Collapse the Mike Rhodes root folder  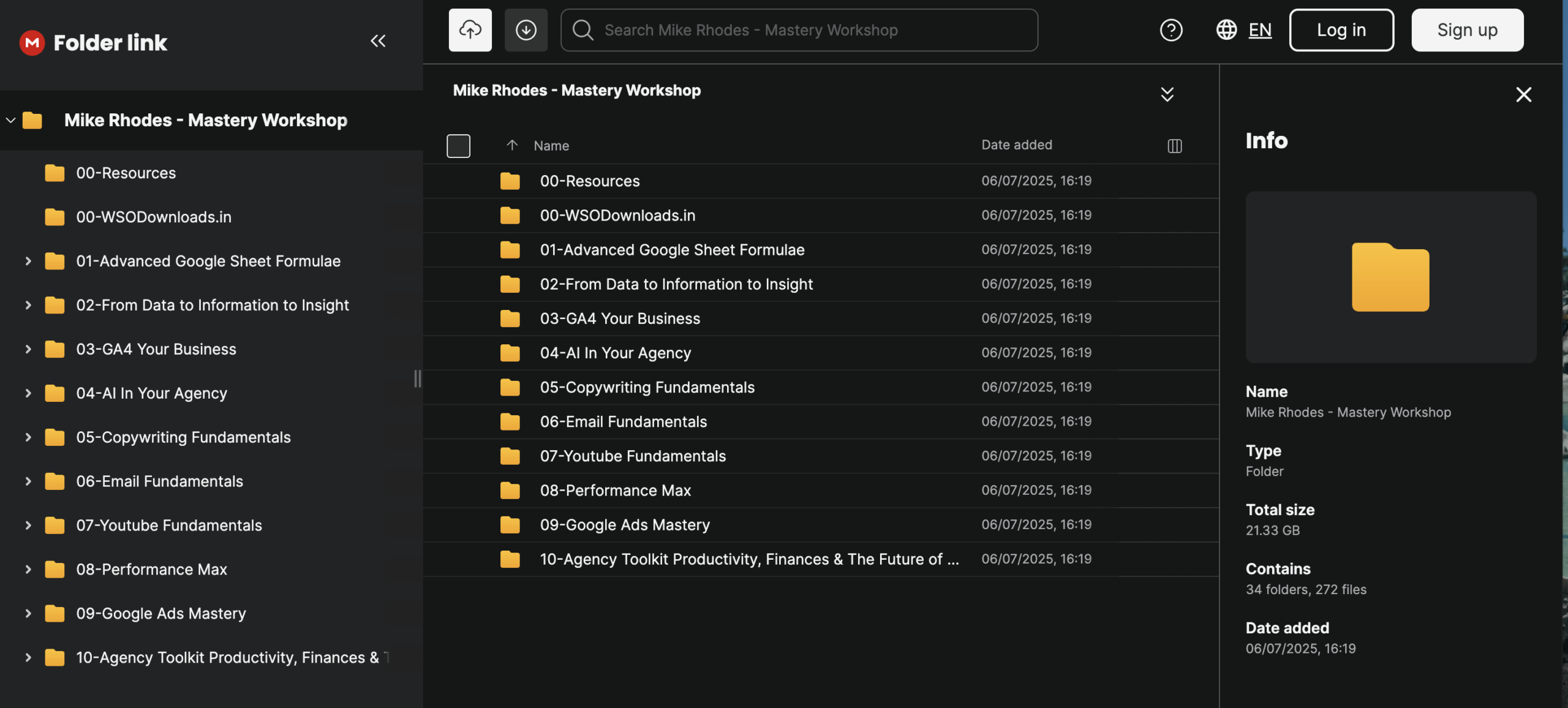click(10, 120)
